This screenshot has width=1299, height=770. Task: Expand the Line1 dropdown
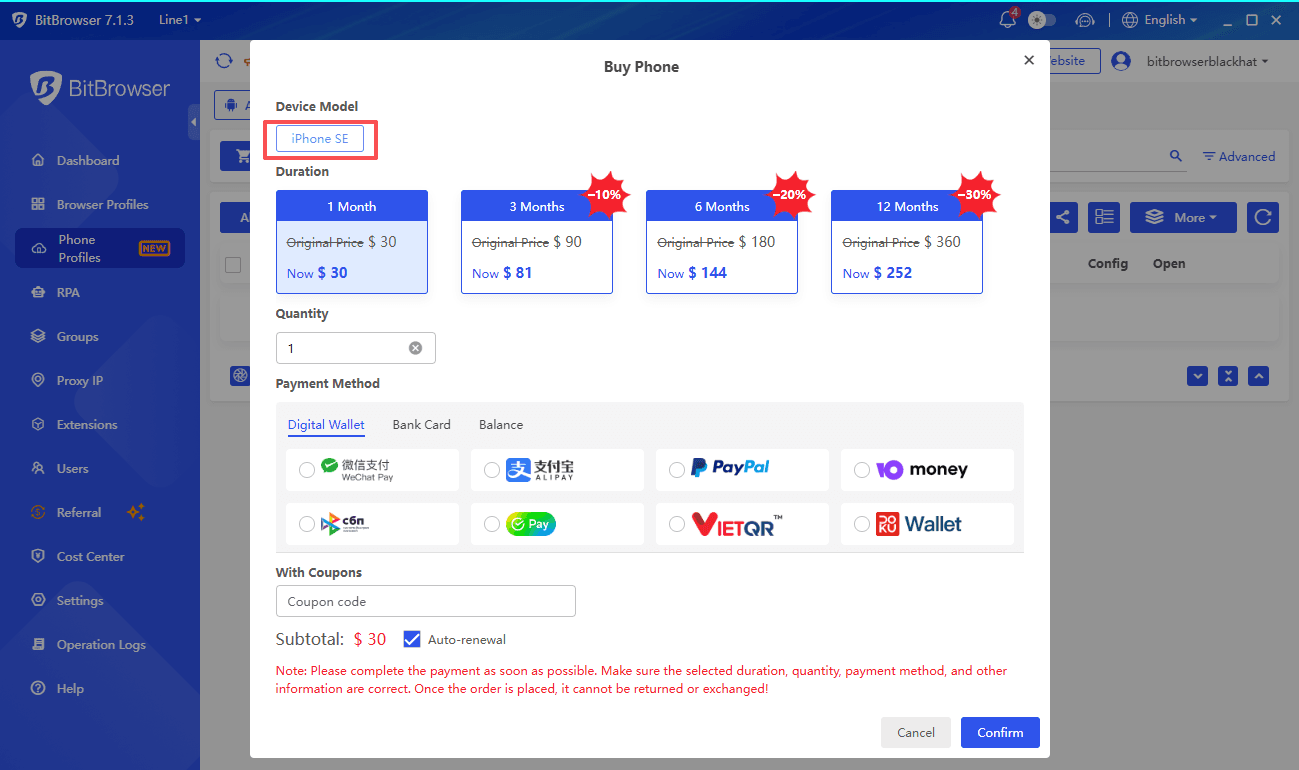pyautogui.click(x=180, y=20)
